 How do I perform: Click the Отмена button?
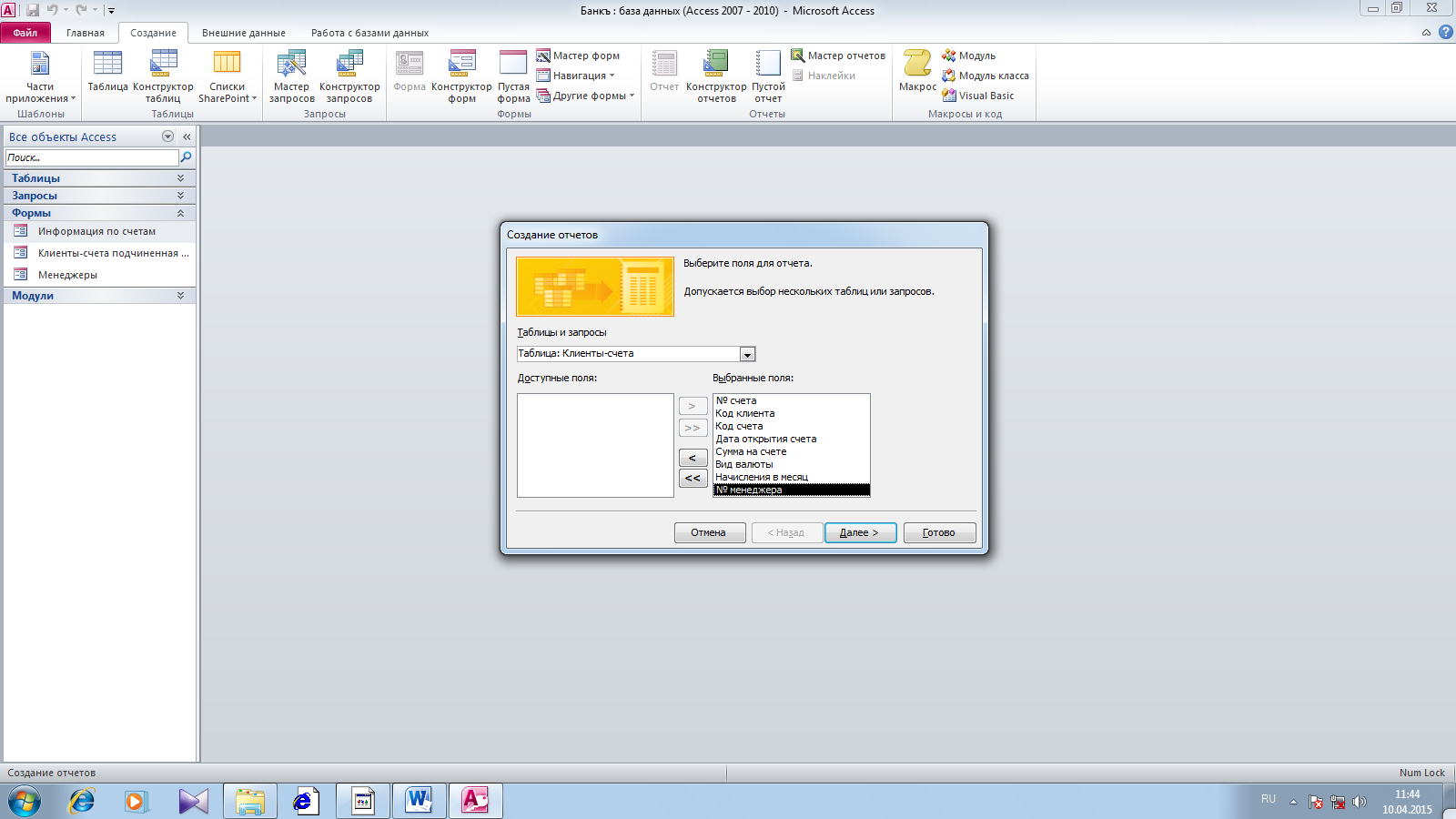click(x=710, y=533)
